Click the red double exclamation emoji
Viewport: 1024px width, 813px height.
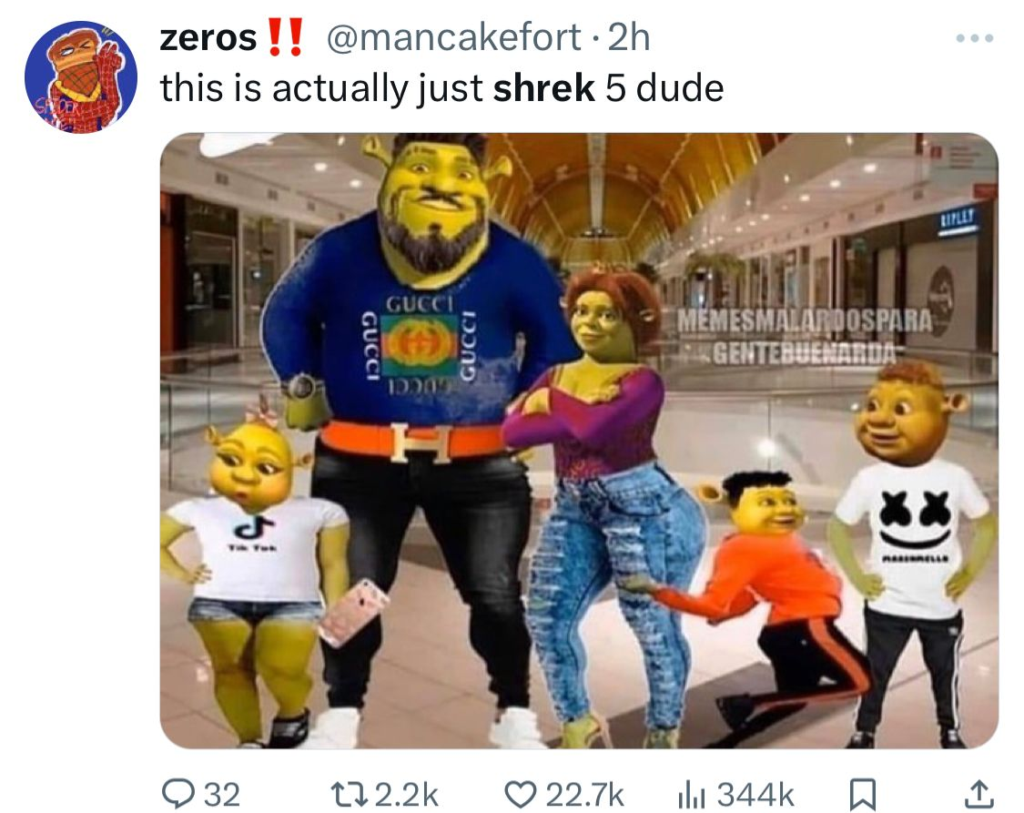click(x=285, y=37)
